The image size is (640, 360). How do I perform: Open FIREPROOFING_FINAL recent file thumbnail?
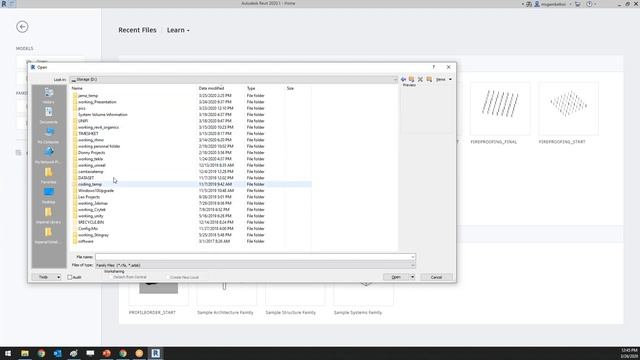[x=500, y=109]
